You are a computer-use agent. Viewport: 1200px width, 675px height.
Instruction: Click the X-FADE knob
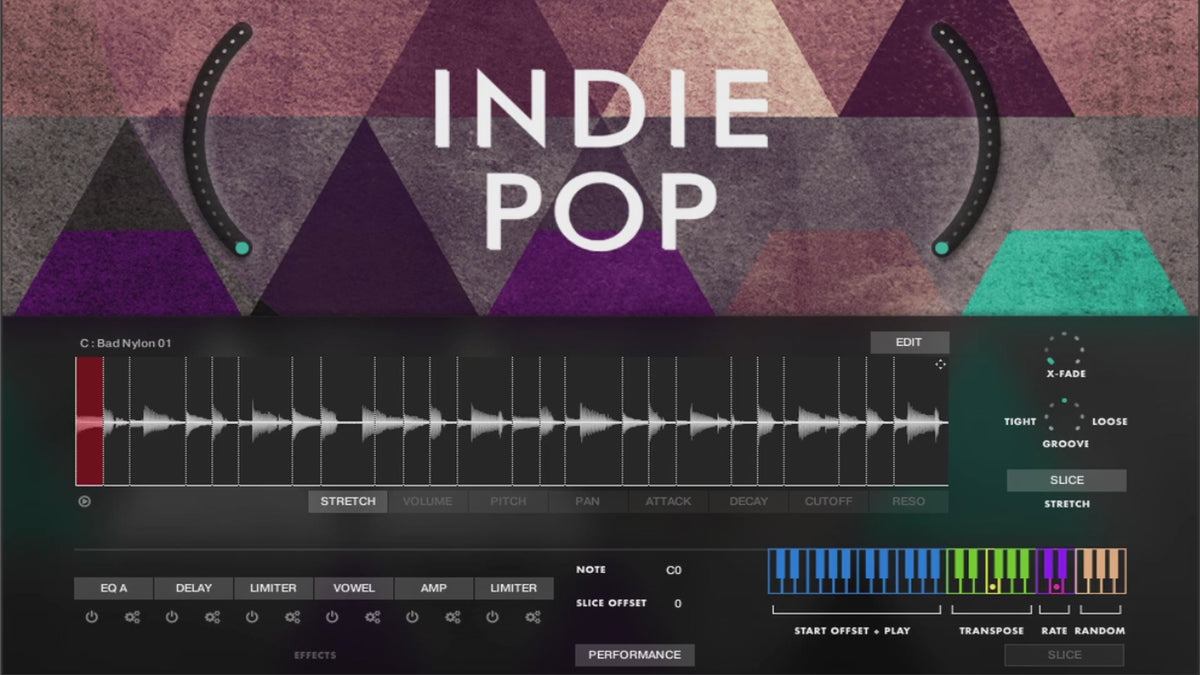(x=1064, y=350)
